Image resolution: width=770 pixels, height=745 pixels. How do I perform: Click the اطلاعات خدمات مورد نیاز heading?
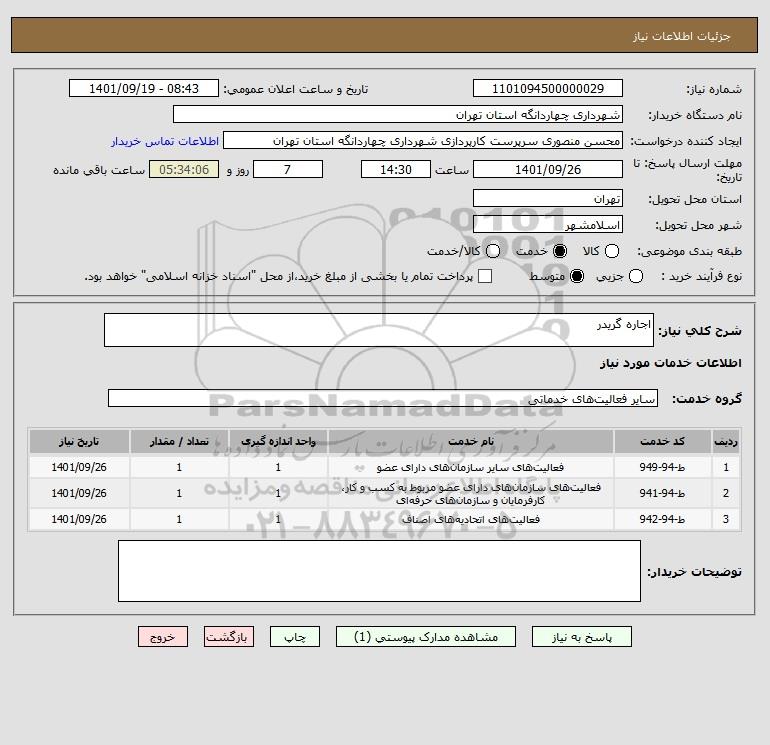coord(670,363)
